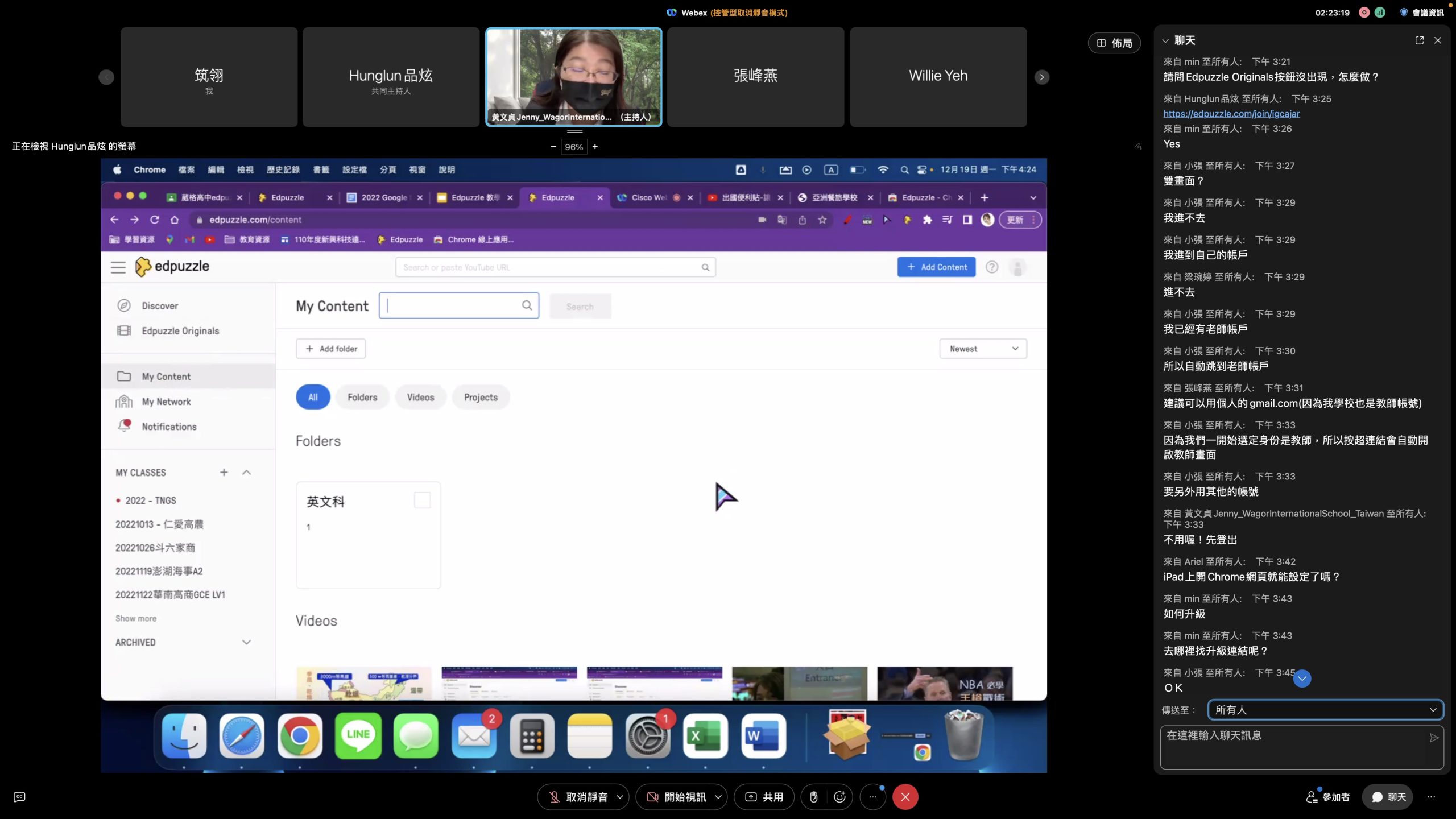Click the red leave meeting button
Screen dimensions: 1456x819
905,797
